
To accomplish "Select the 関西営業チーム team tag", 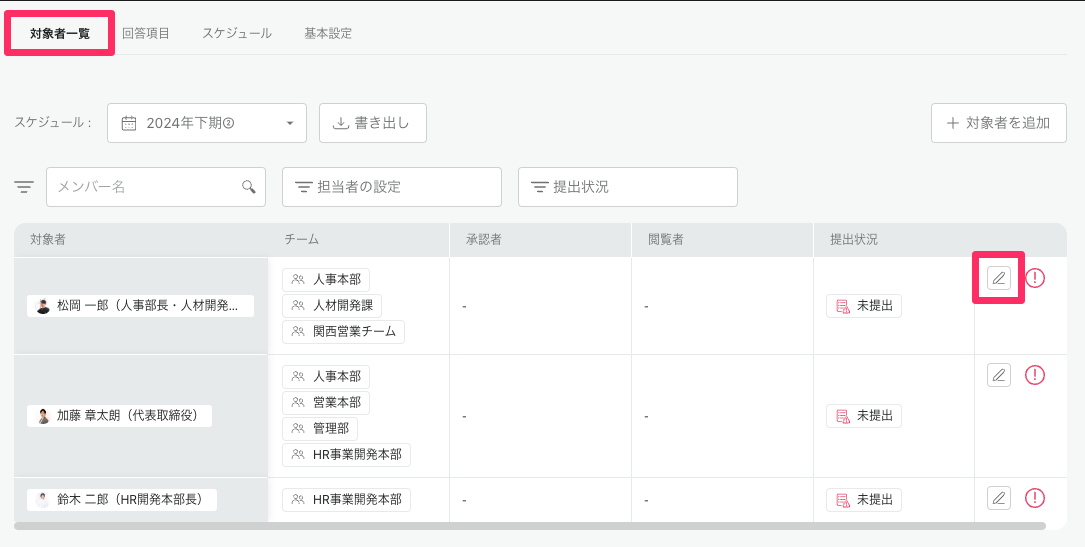I will click(x=343, y=332).
